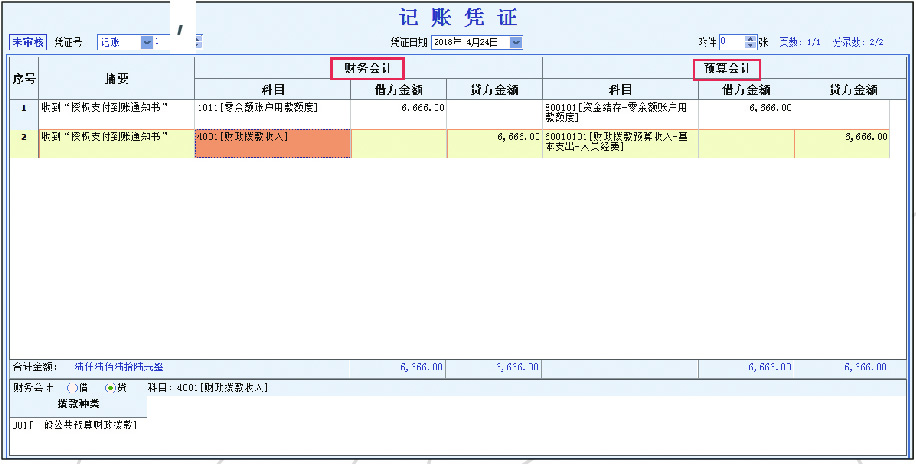Click the 未审核 status label
The image size is (916, 464).
click(28, 42)
